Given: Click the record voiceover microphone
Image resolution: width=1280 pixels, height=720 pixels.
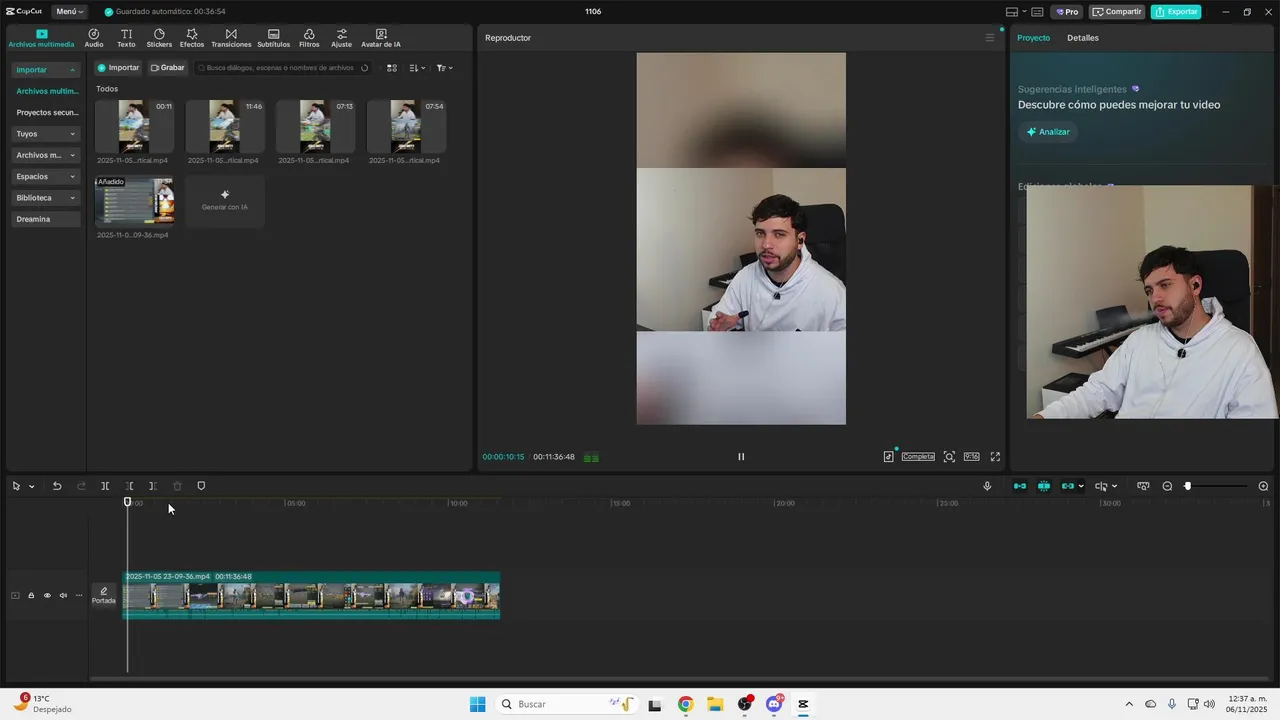Looking at the screenshot, I should point(987,486).
